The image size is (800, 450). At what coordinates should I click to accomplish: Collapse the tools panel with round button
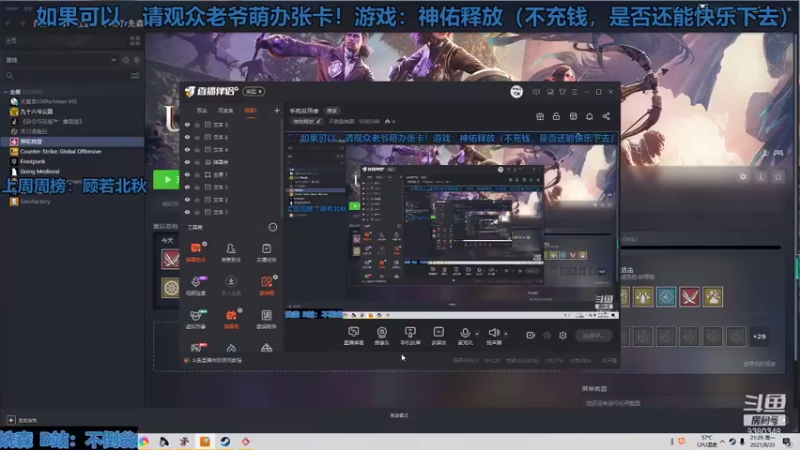(273, 227)
